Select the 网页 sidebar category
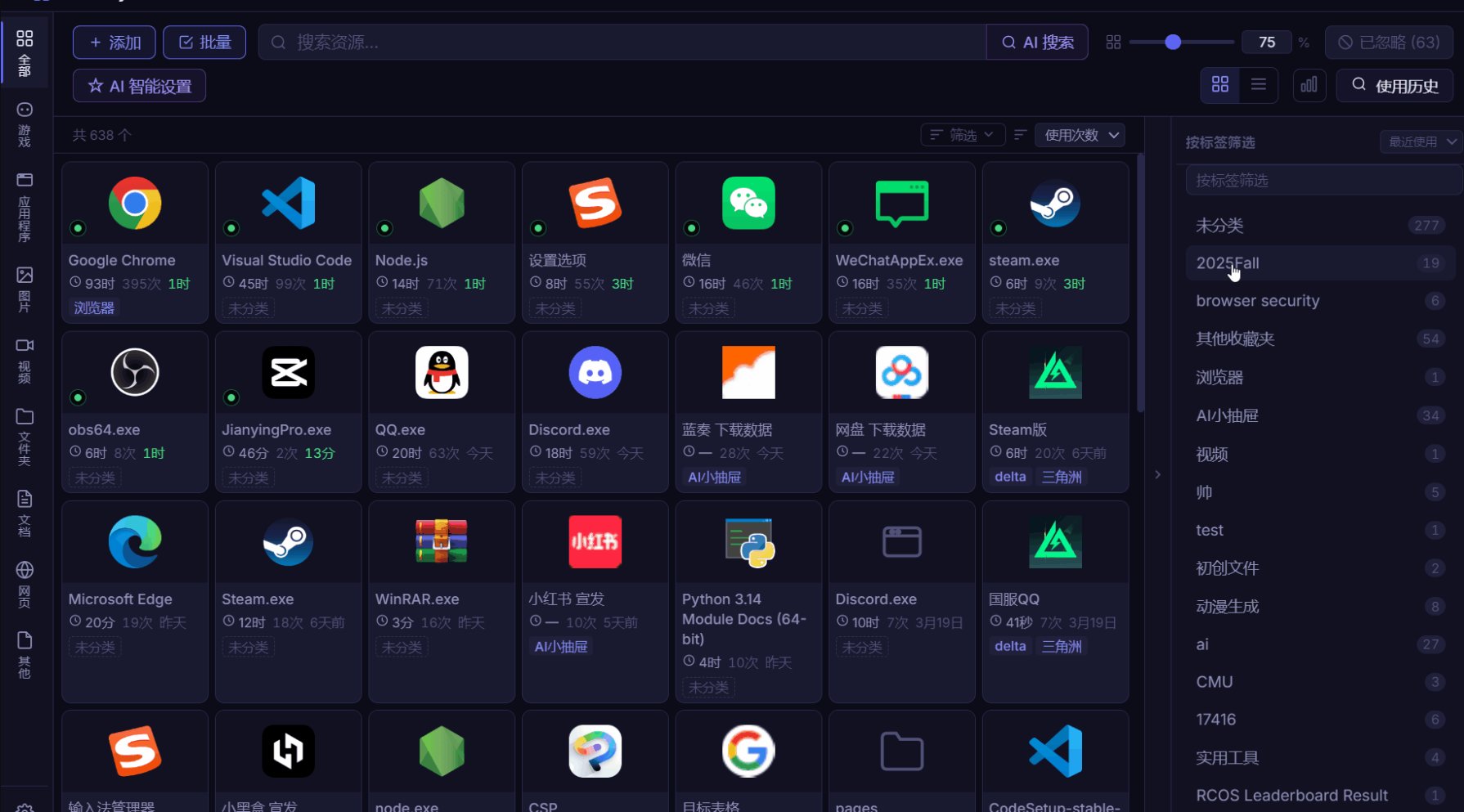This screenshot has width=1464, height=812. (x=25, y=585)
